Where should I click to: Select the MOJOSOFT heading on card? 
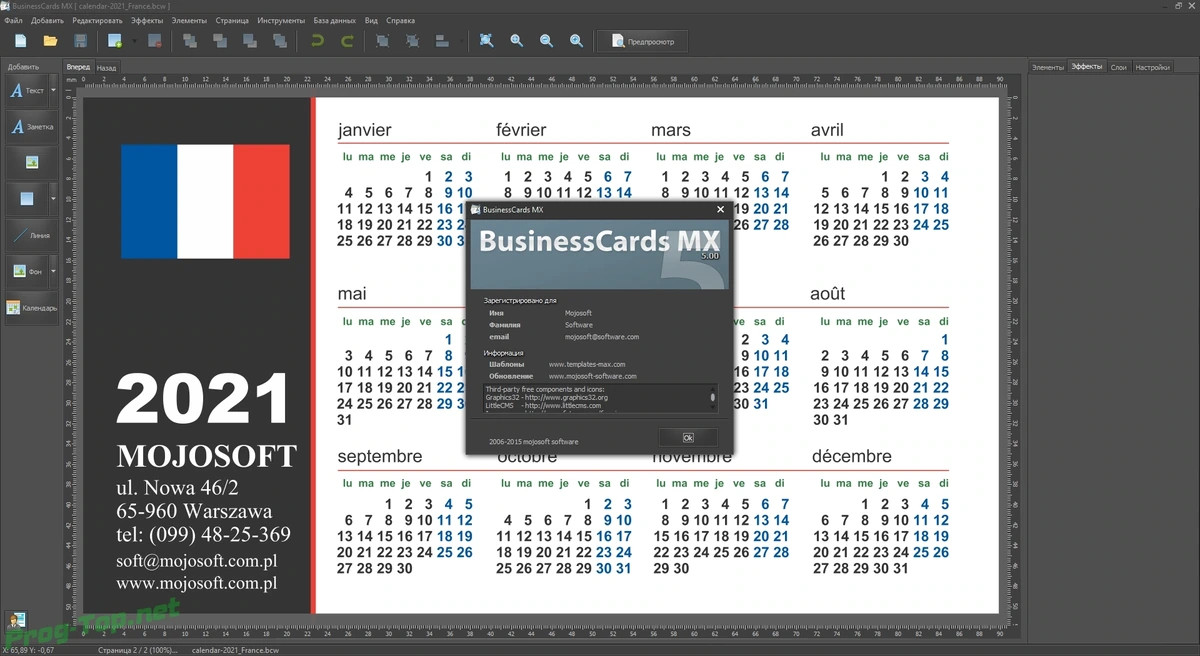click(207, 456)
